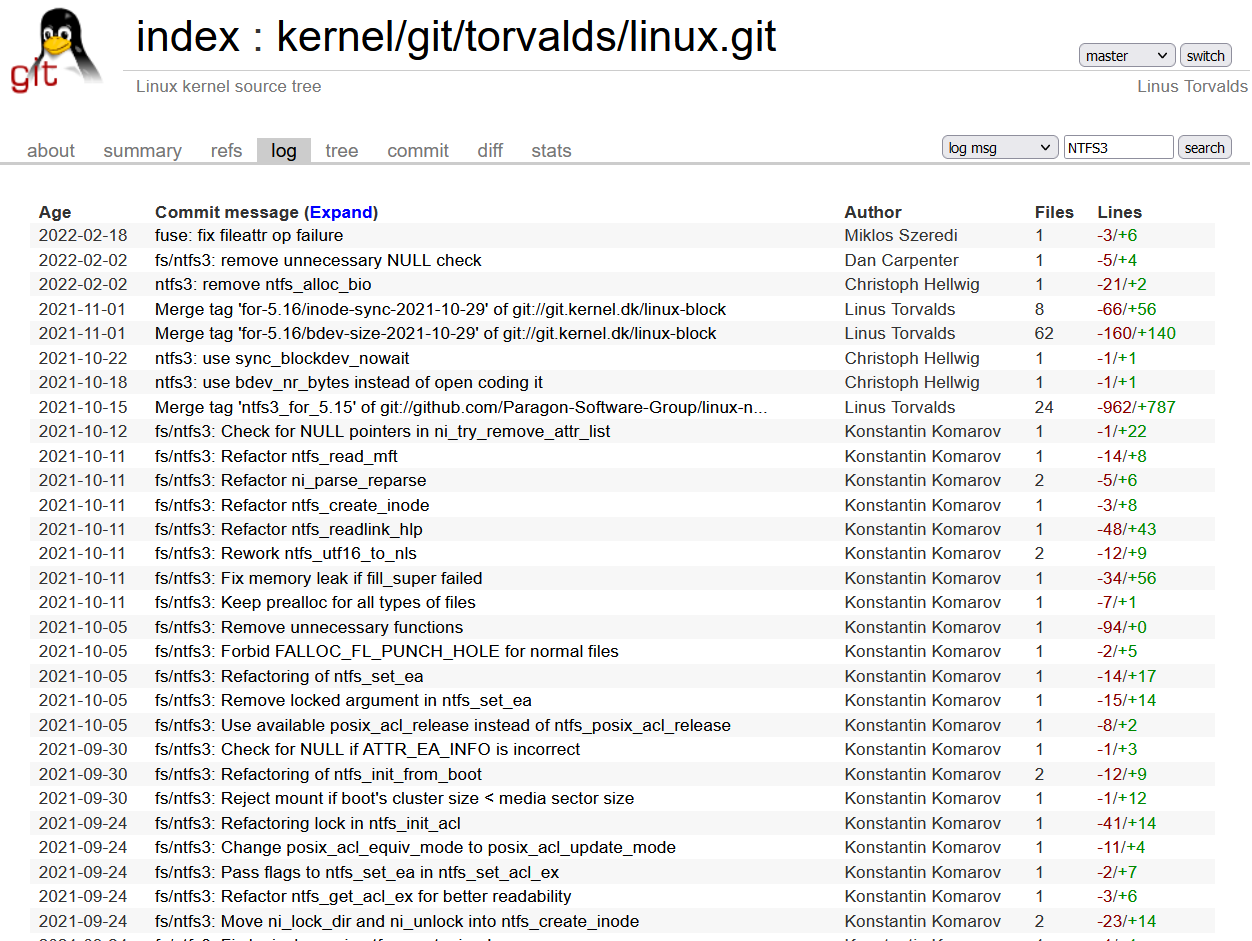This screenshot has height=941, width=1252.
Task: Open 'Refactoring of ntfs_set_ea' commit
Action: [289, 676]
